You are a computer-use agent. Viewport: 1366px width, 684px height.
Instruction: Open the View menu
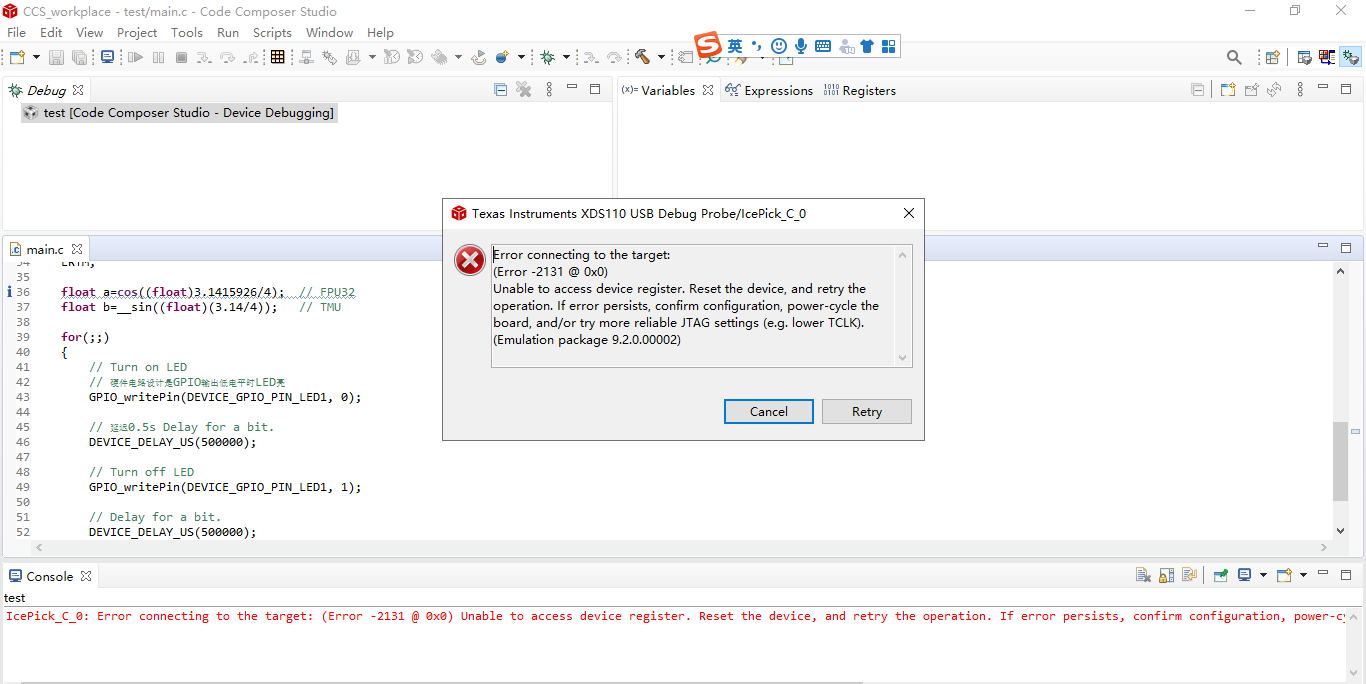(89, 32)
